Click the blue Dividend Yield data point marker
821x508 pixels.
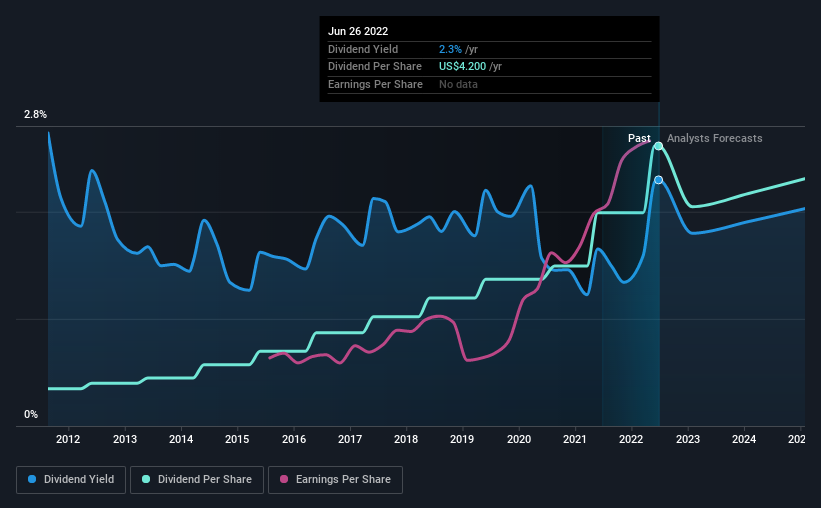(659, 180)
